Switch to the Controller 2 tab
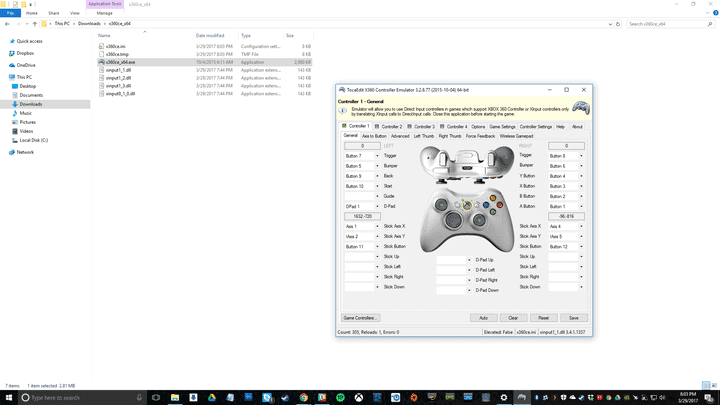The width and height of the screenshot is (720, 405). (x=388, y=127)
